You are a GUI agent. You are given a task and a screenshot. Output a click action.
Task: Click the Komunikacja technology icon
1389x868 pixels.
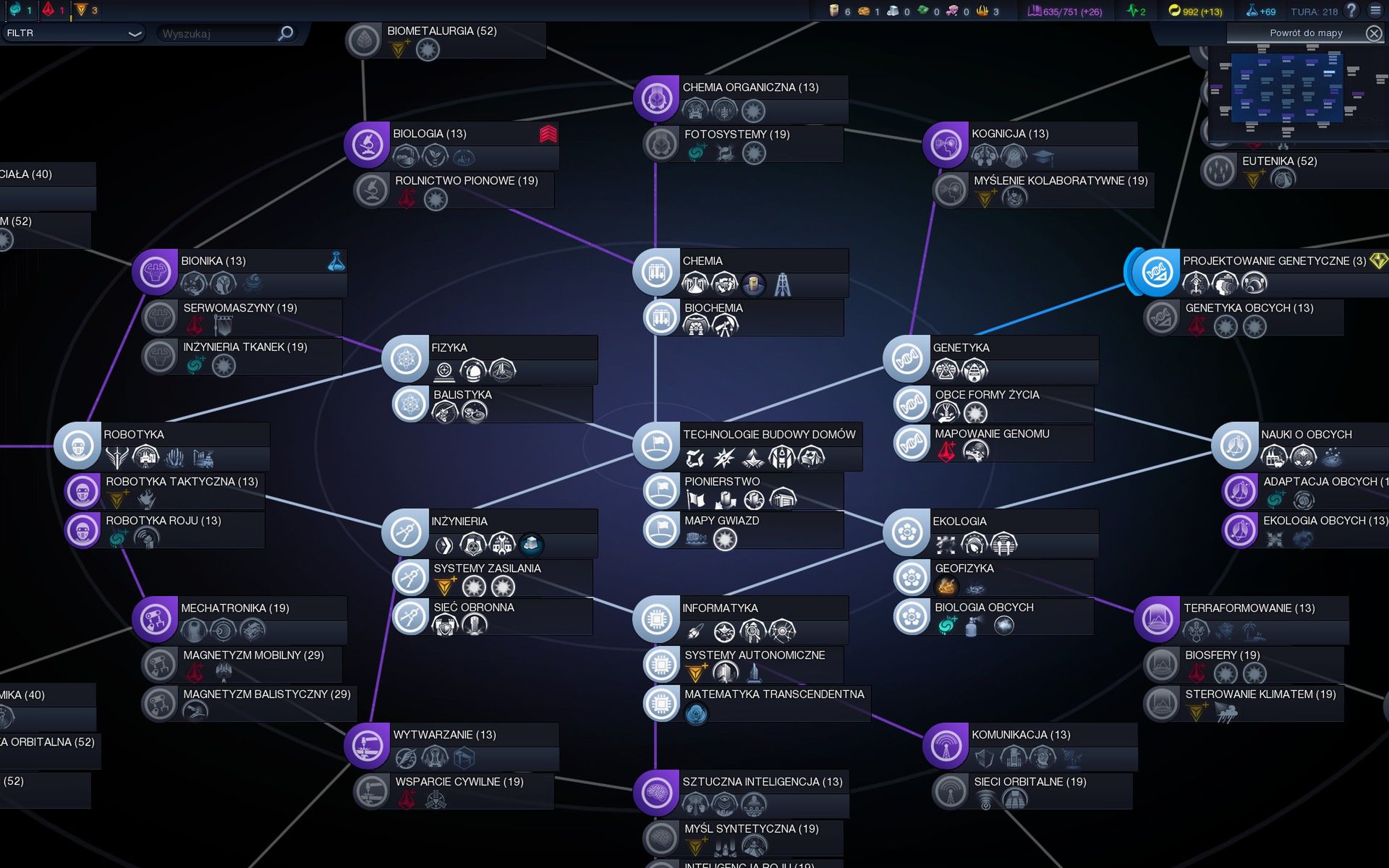pyautogui.click(x=945, y=746)
